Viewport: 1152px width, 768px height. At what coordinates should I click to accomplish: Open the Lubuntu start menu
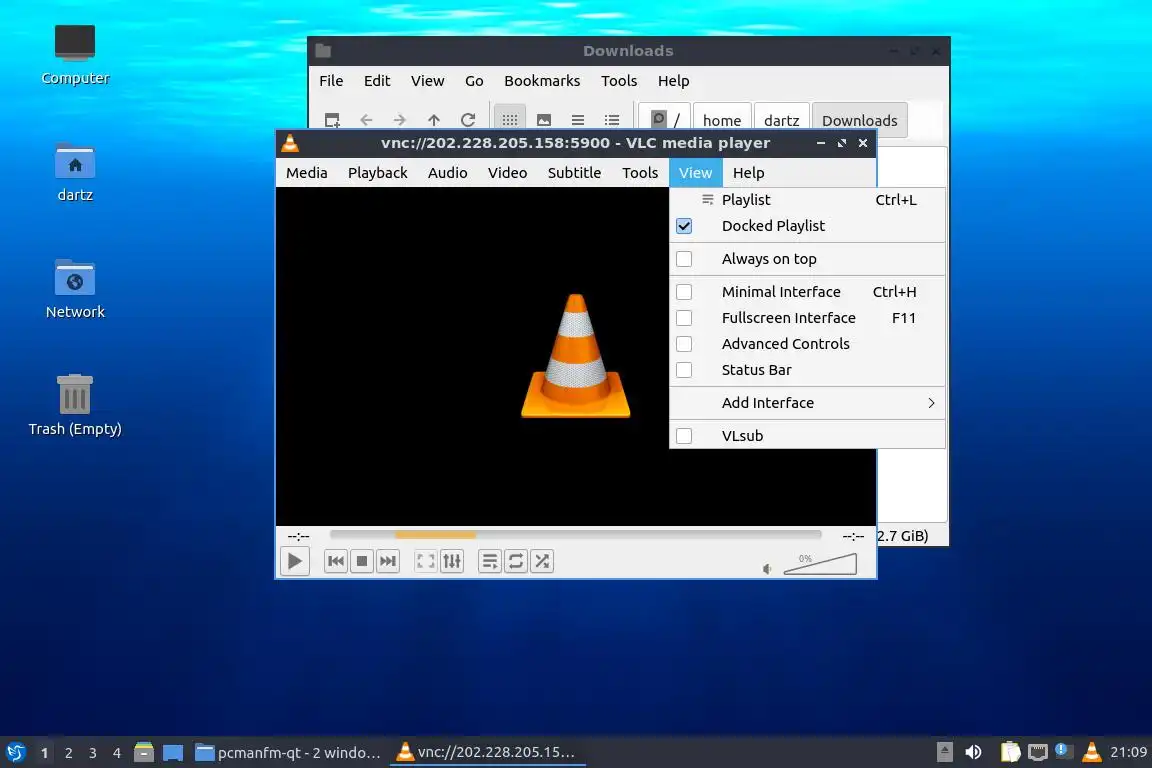tap(15, 753)
